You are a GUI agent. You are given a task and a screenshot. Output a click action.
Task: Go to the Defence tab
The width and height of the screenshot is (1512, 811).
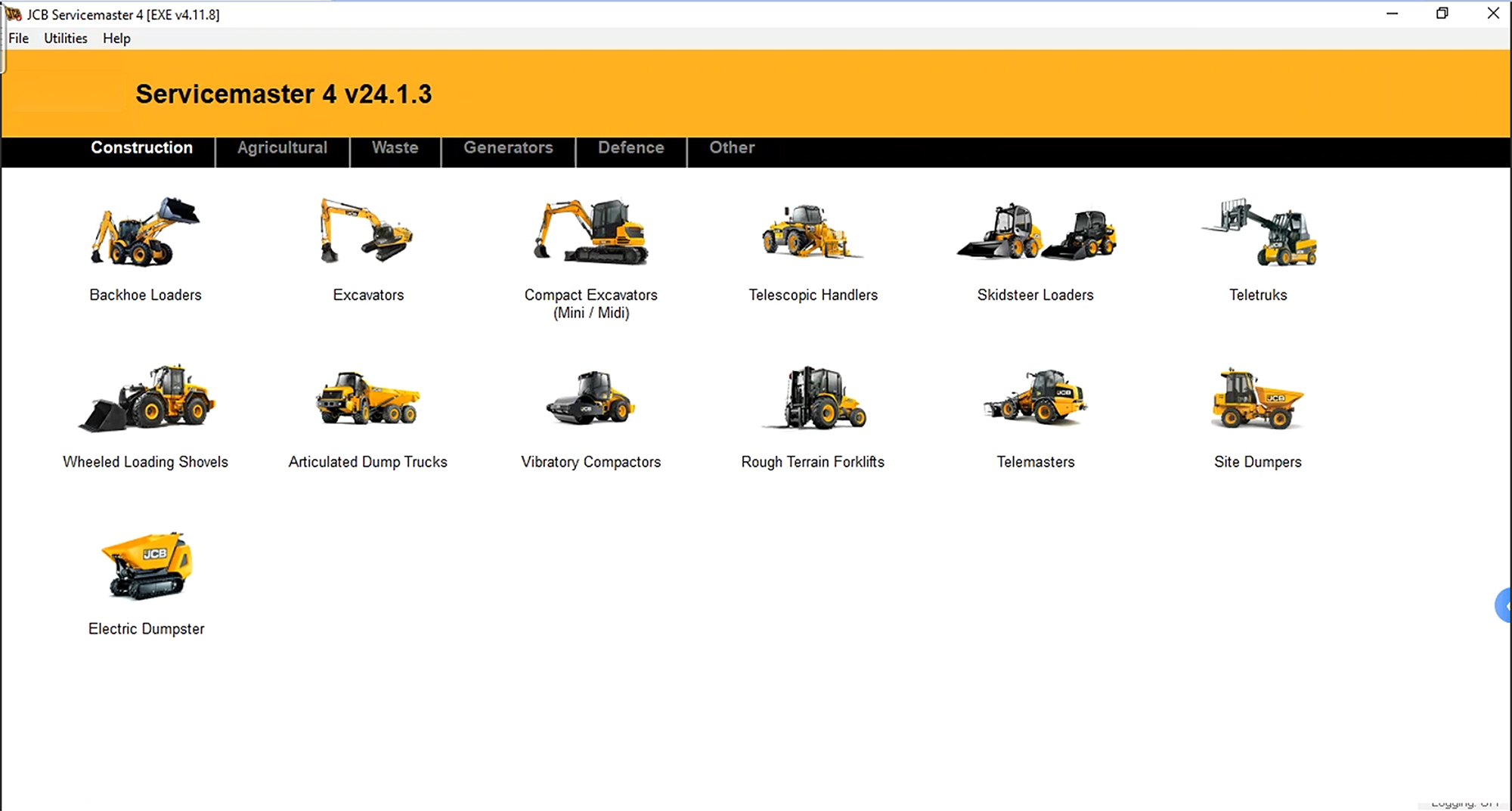click(631, 148)
